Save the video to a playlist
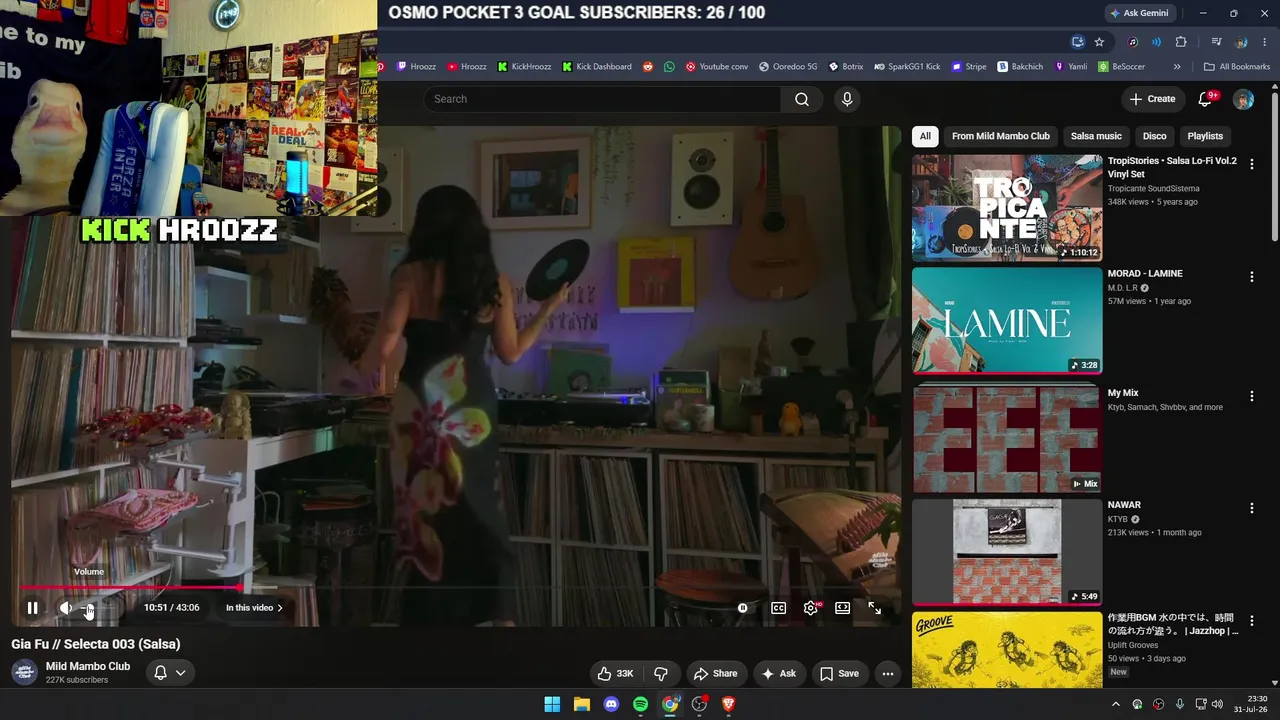Image resolution: width=1280 pixels, height=720 pixels. [x=839, y=674]
